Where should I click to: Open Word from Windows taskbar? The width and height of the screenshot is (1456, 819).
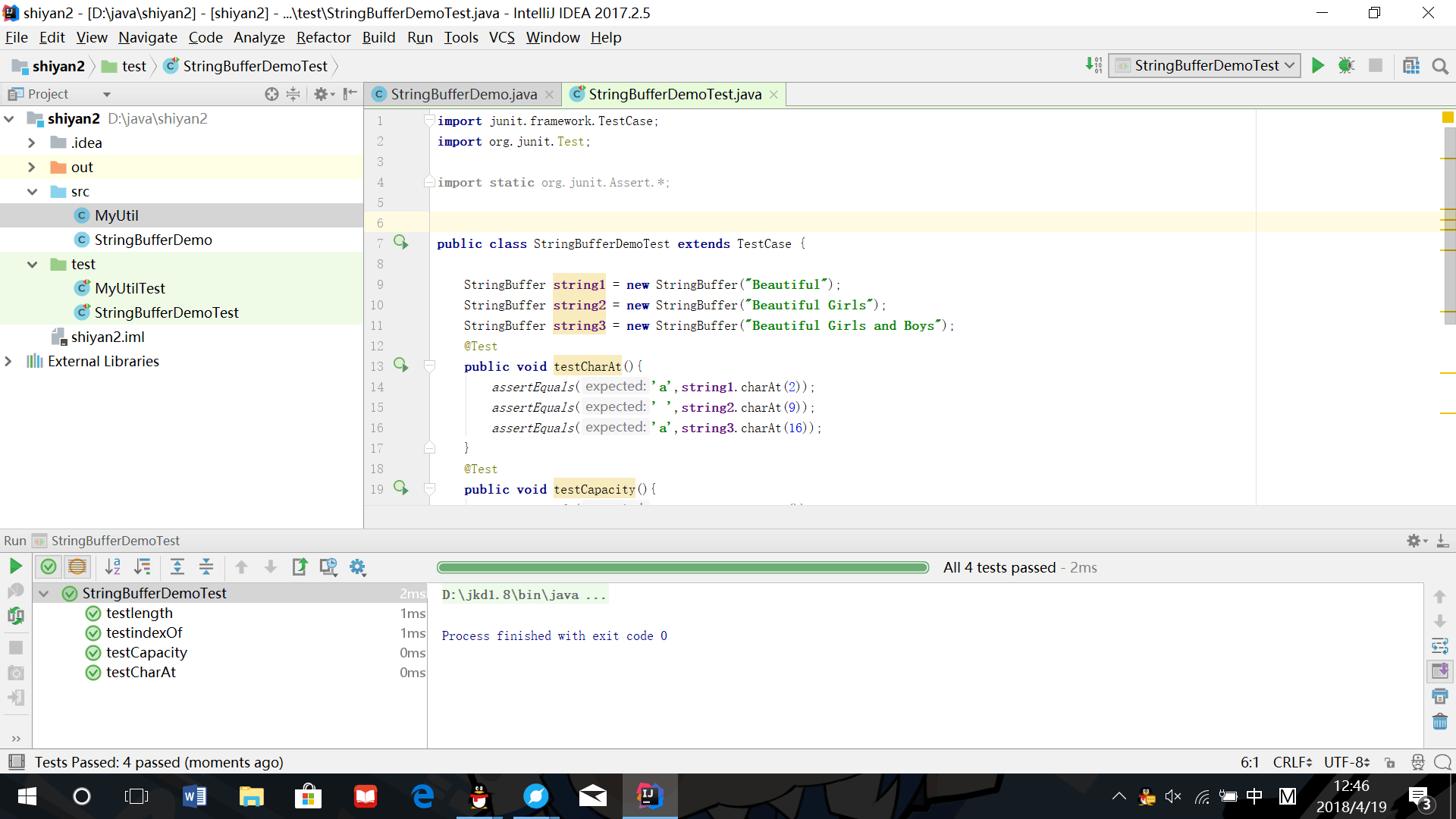pyautogui.click(x=194, y=796)
